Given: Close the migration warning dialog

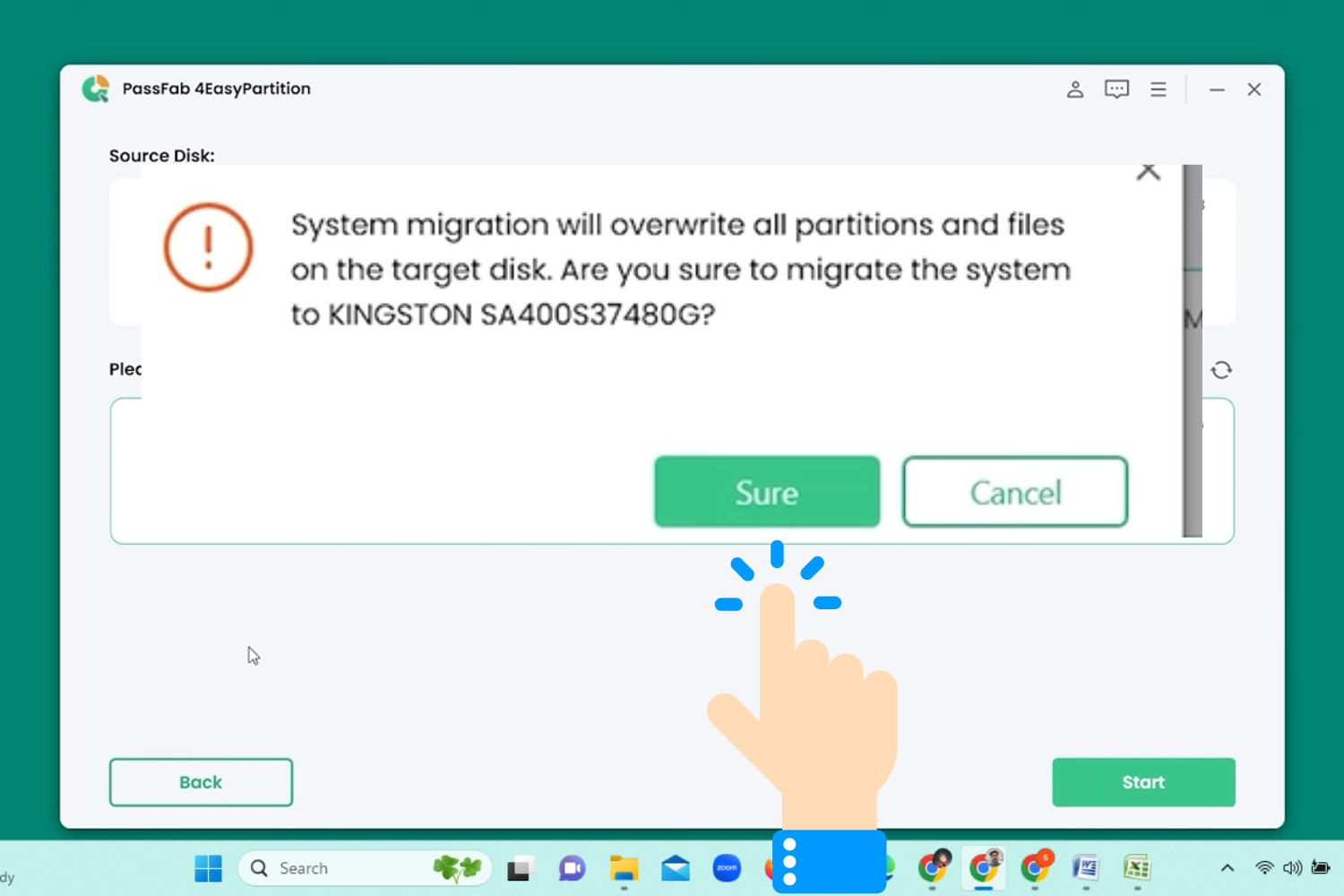Looking at the screenshot, I should 1148,171.
